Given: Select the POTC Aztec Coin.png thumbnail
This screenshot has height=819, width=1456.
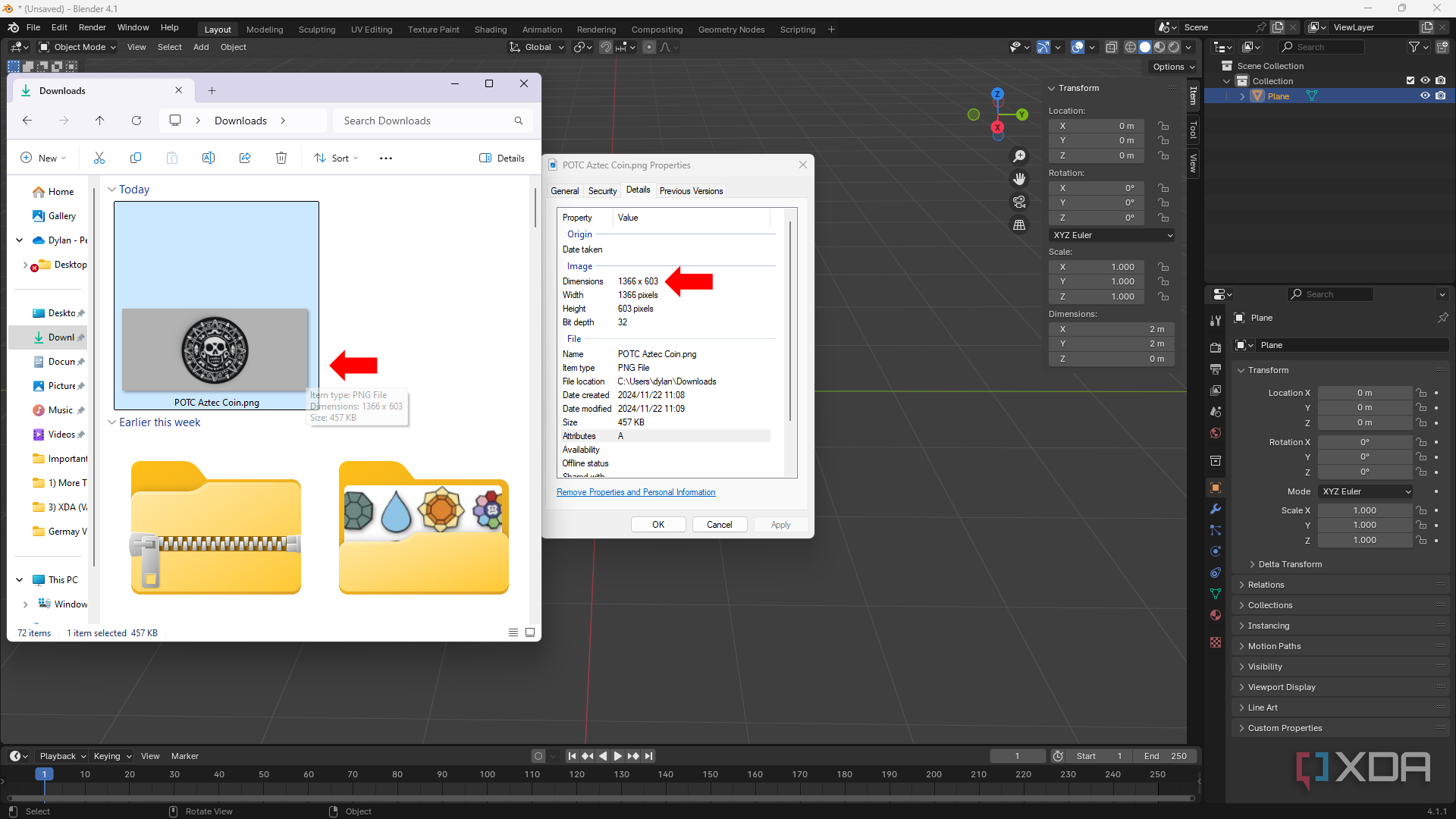Looking at the screenshot, I should click(215, 350).
